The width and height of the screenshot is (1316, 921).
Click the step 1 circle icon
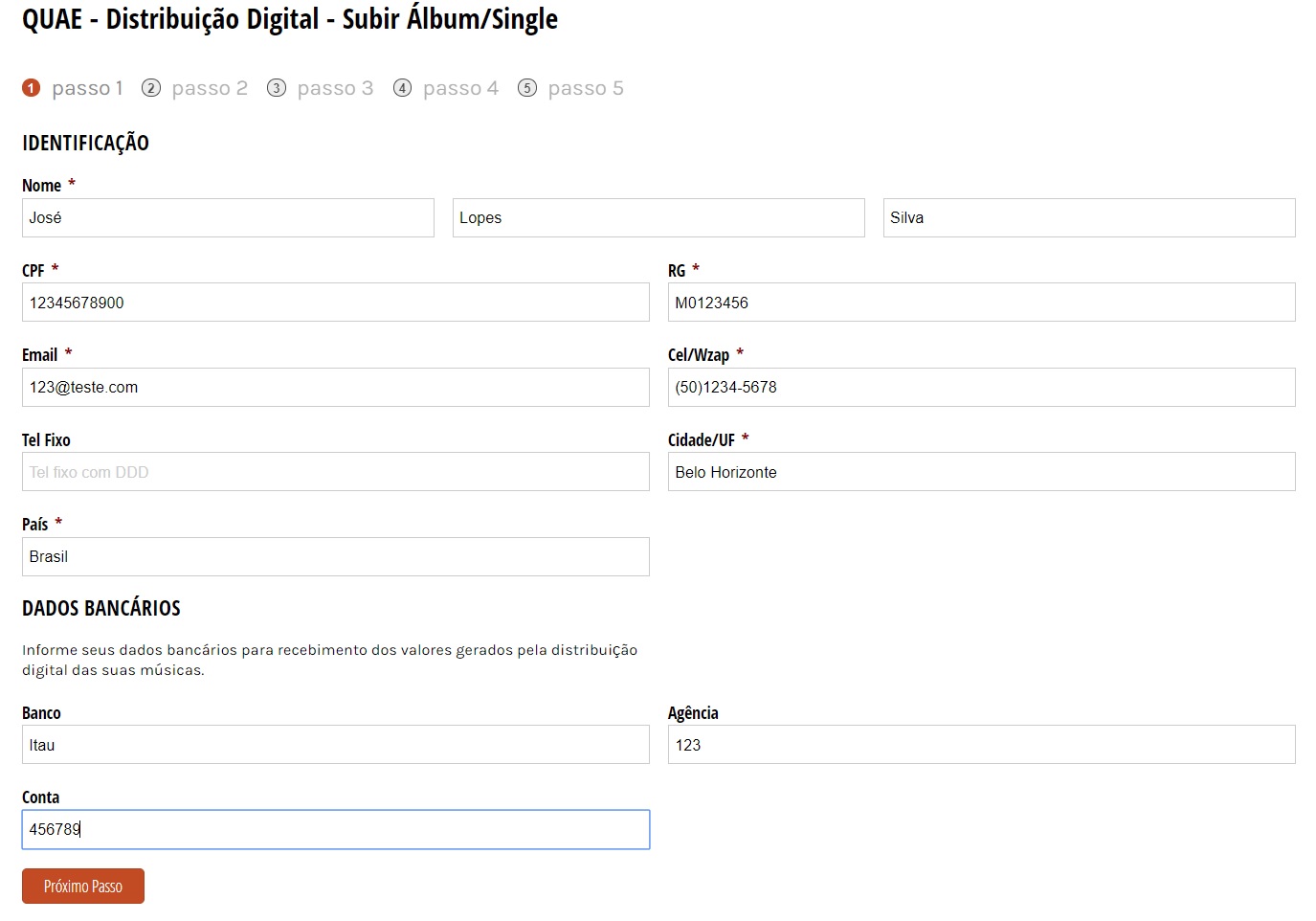[31, 88]
